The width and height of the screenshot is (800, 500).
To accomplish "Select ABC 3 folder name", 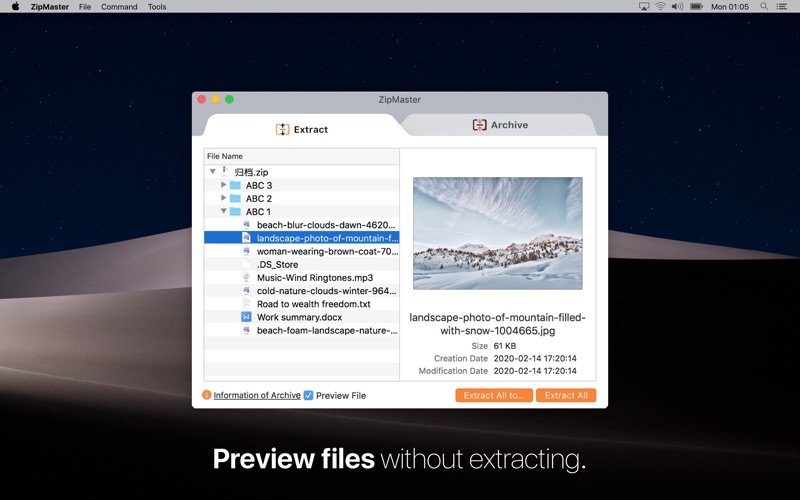I will point(259,185).
